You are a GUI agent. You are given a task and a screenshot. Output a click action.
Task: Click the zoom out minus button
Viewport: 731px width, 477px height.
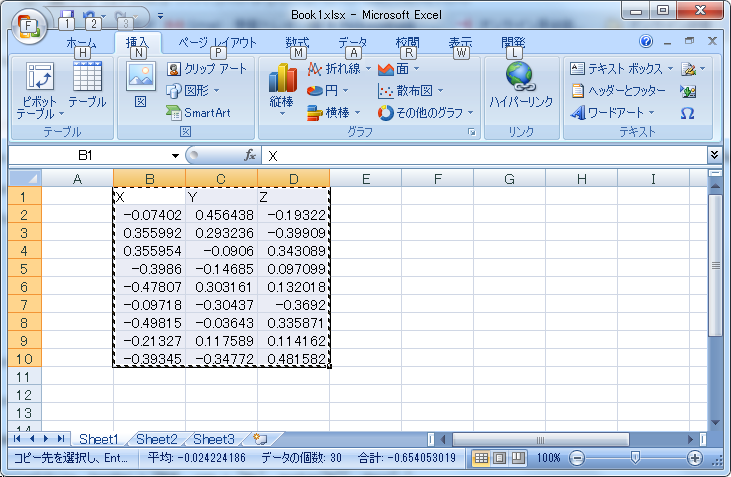click(x=577, y=458)
